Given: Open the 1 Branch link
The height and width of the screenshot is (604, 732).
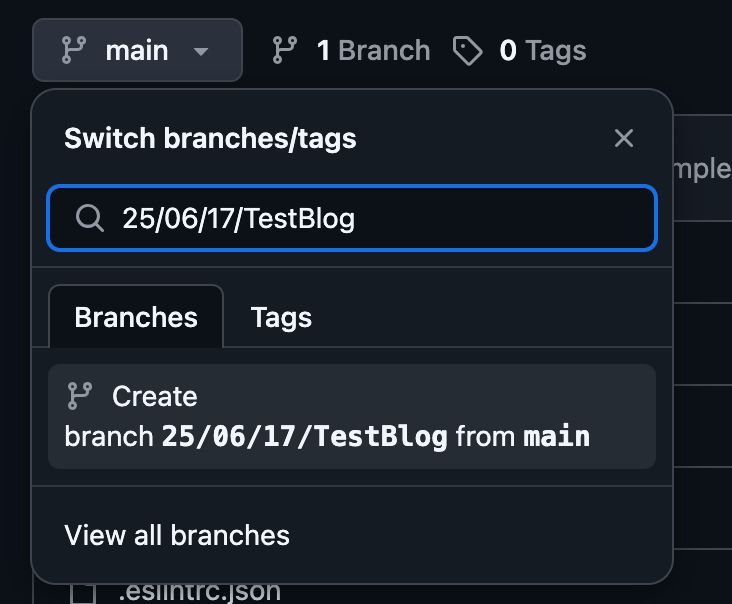Looking at the screenshot, I should pyautogui.click(x=372, y=50).
